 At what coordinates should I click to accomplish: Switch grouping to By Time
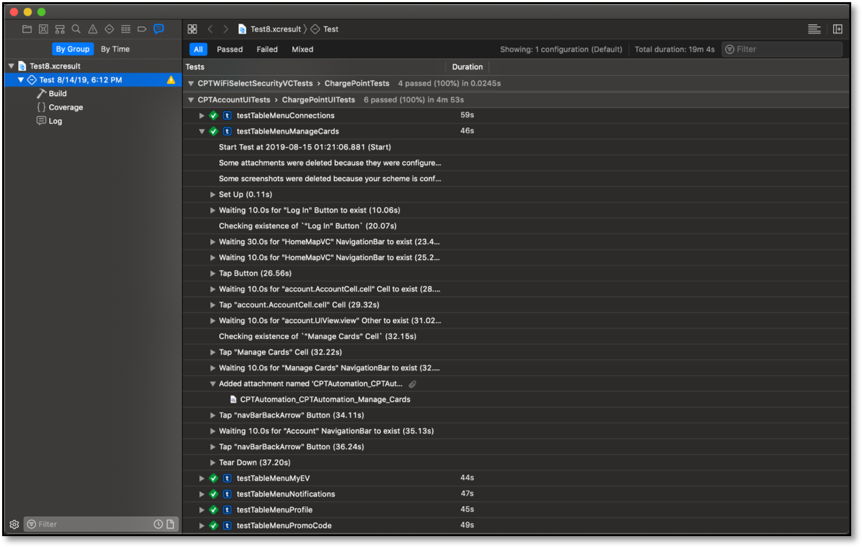(x=115, y=49)
